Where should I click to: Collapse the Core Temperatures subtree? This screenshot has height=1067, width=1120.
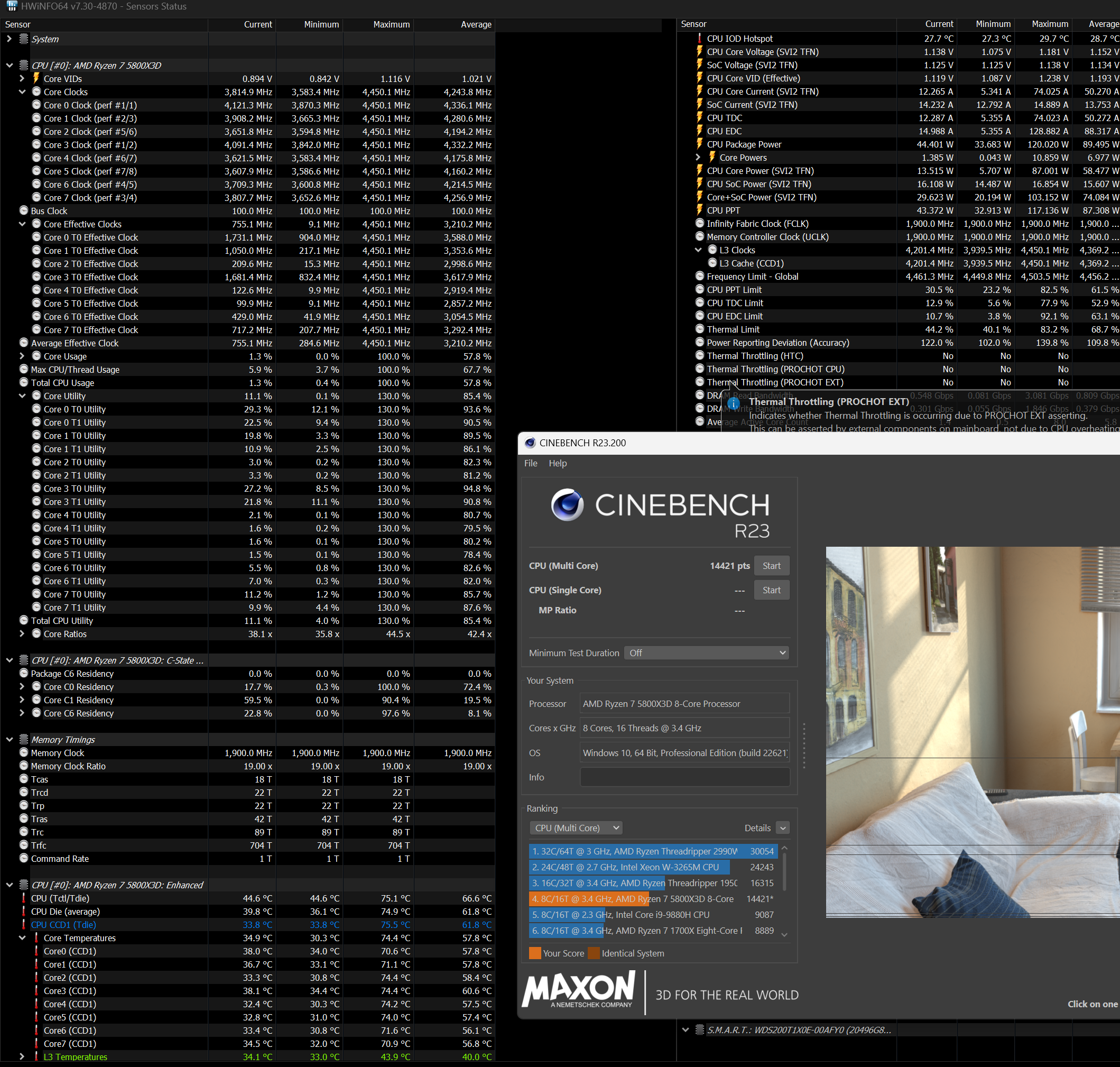pyautogui.click(x=22, y=938)
